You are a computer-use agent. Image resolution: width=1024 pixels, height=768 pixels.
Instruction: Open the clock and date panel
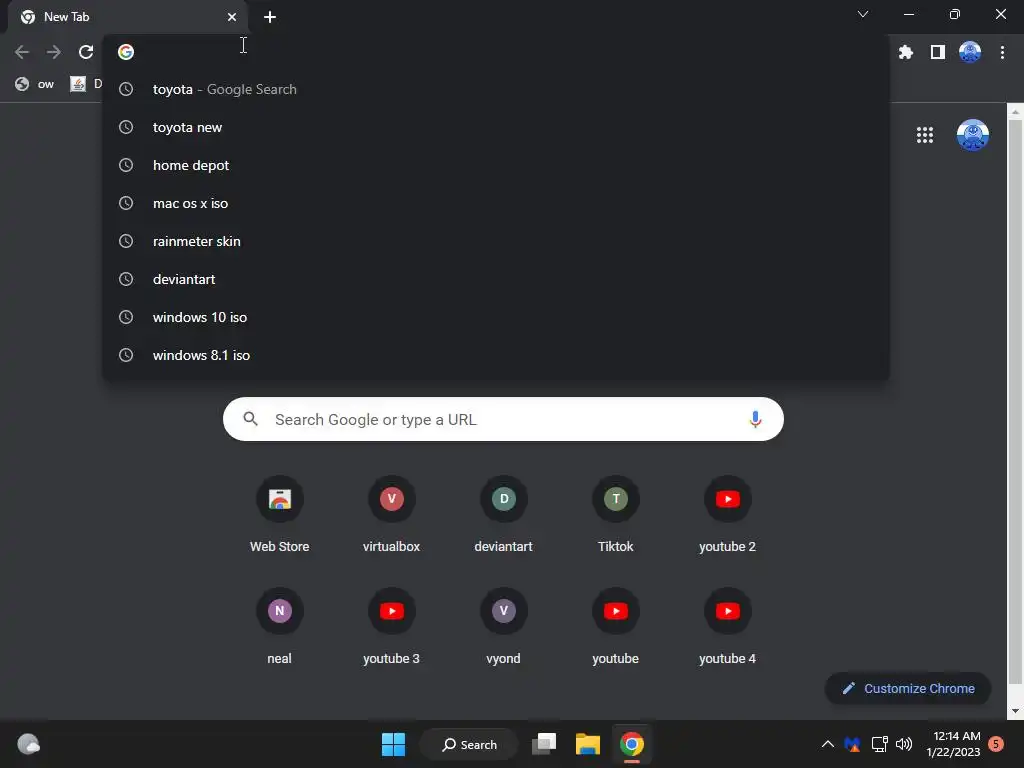(953, 744)
